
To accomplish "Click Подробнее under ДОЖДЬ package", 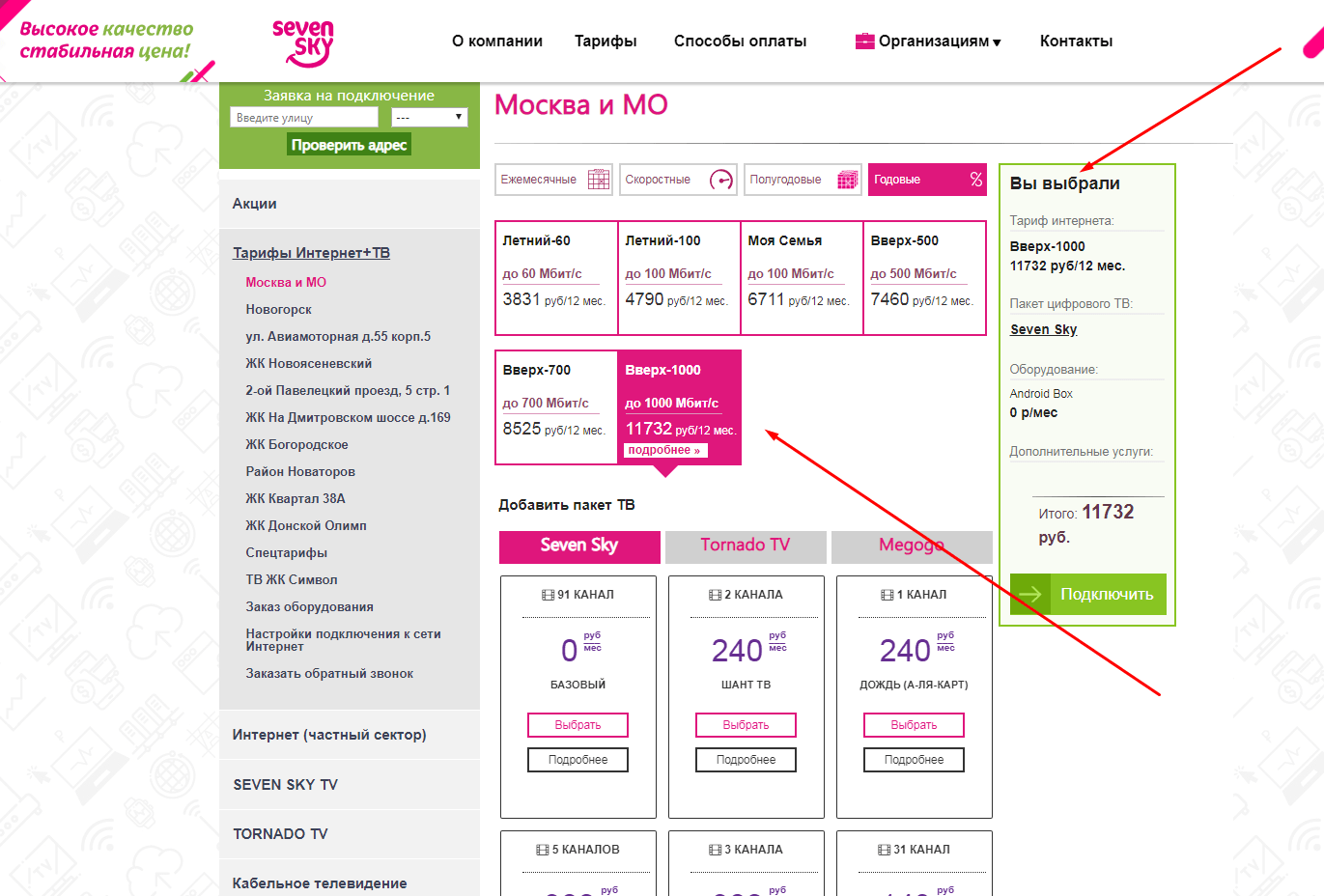I will 914,760.
